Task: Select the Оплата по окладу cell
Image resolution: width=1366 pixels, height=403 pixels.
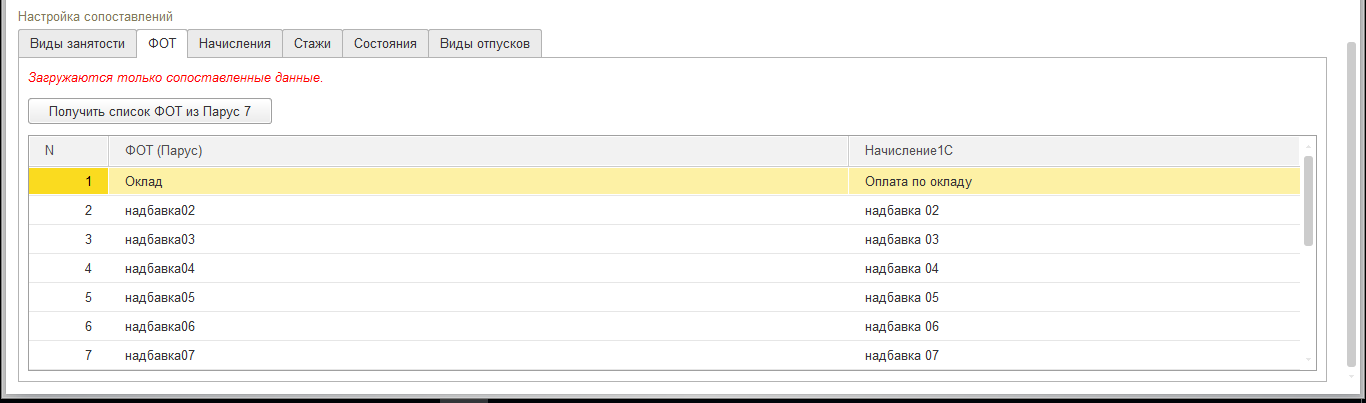Action: click(918, 182)
